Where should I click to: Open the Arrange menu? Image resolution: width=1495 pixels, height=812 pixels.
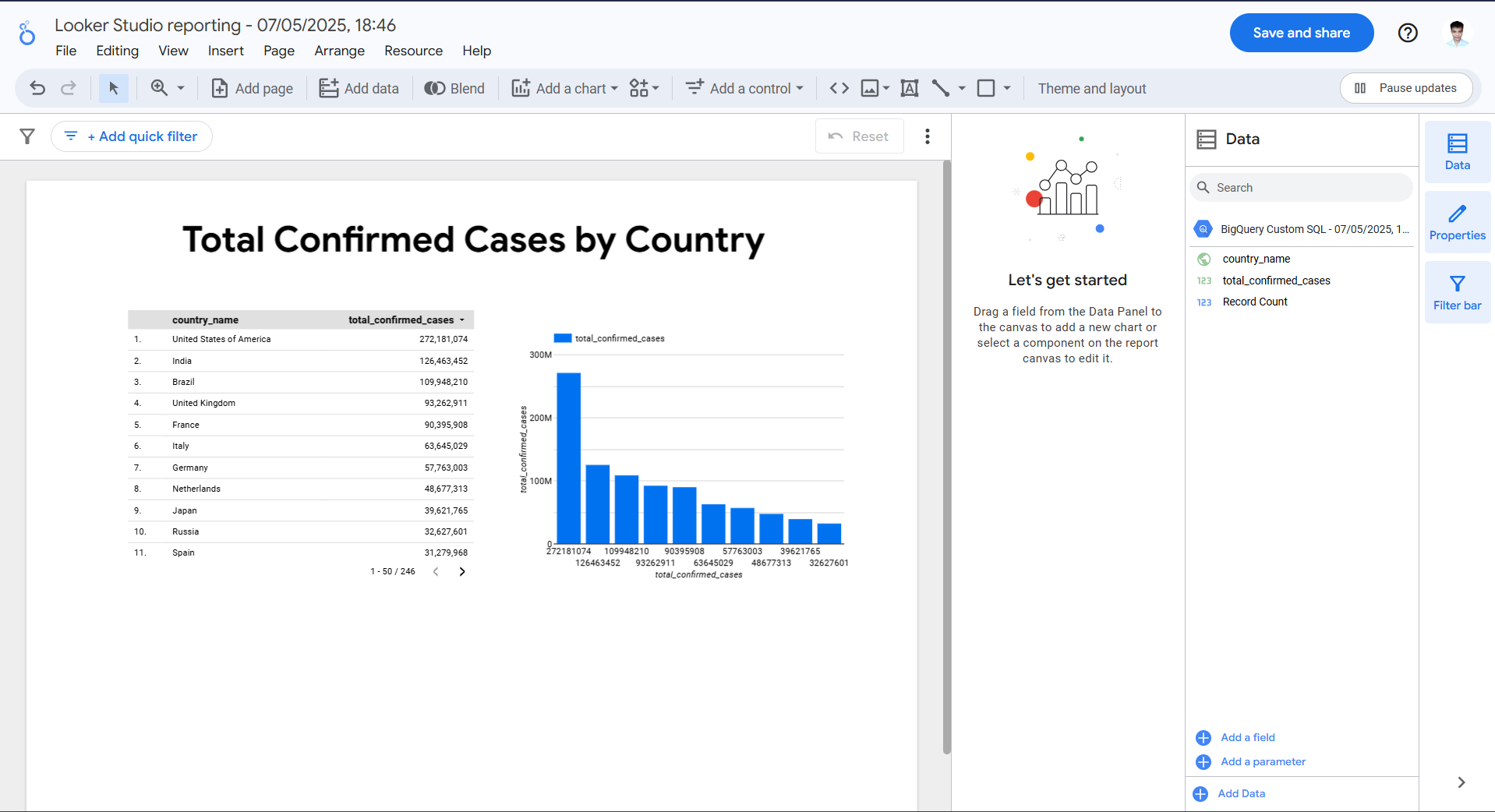pyautogui.click(x=339, y=51)
